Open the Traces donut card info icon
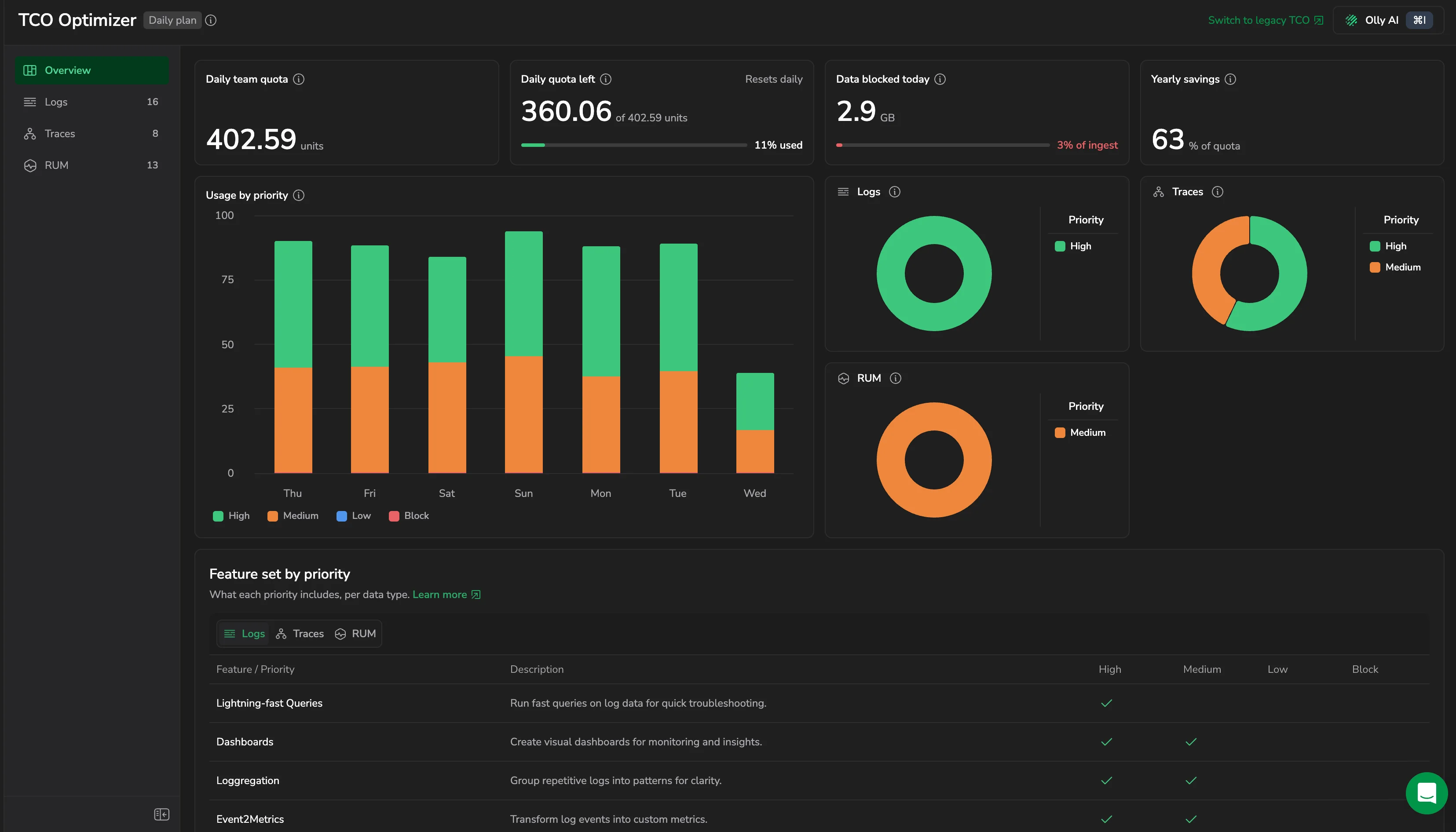1456x832 pixels. click(x=1218, y=191)
